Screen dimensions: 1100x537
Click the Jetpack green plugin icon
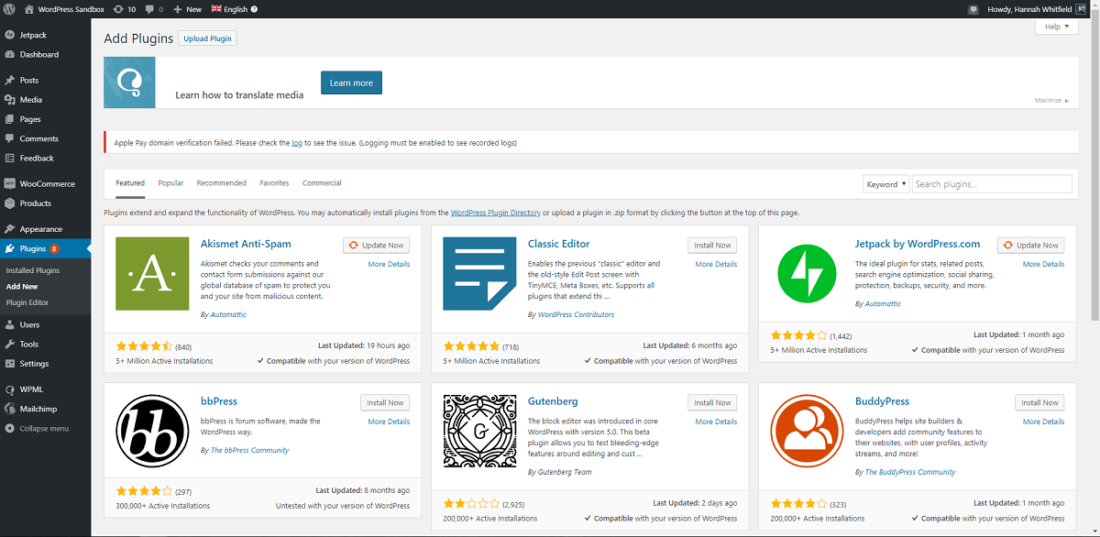click(807, 273)
